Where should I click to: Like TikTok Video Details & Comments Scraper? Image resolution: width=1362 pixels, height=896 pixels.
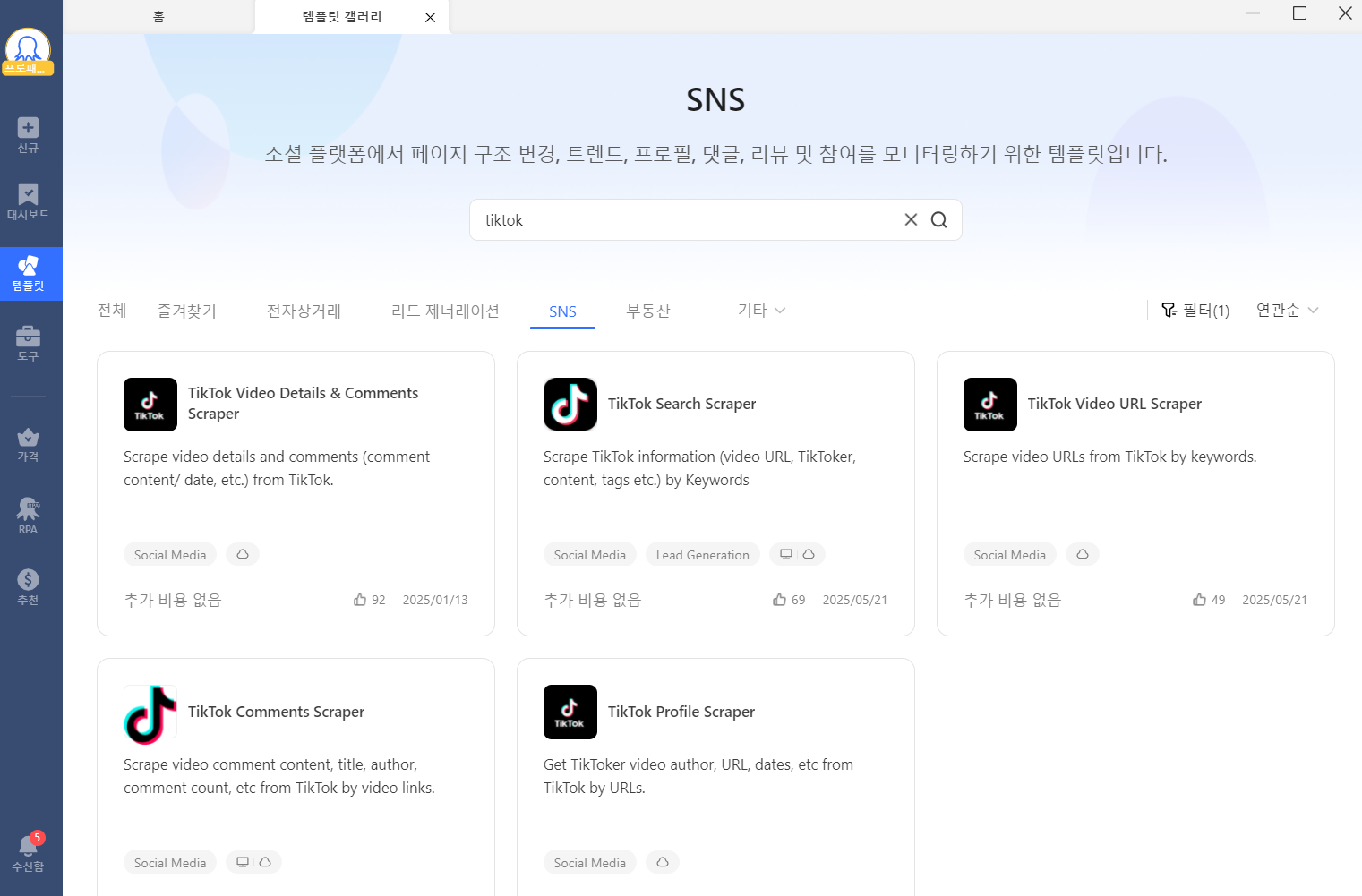coord(360,600)
